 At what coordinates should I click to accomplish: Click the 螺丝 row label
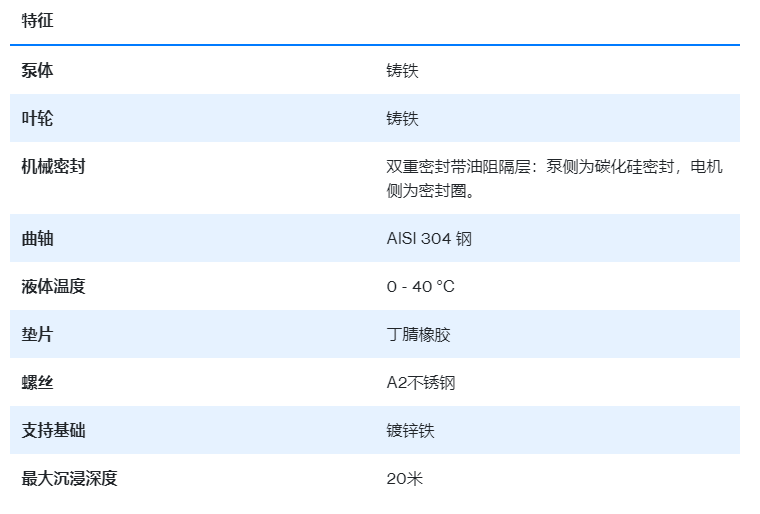coord(38,383)
